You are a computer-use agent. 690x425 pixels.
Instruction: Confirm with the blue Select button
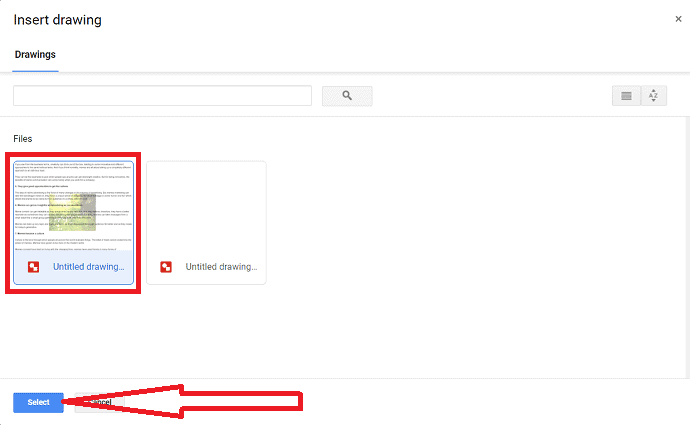pos(38,403)
